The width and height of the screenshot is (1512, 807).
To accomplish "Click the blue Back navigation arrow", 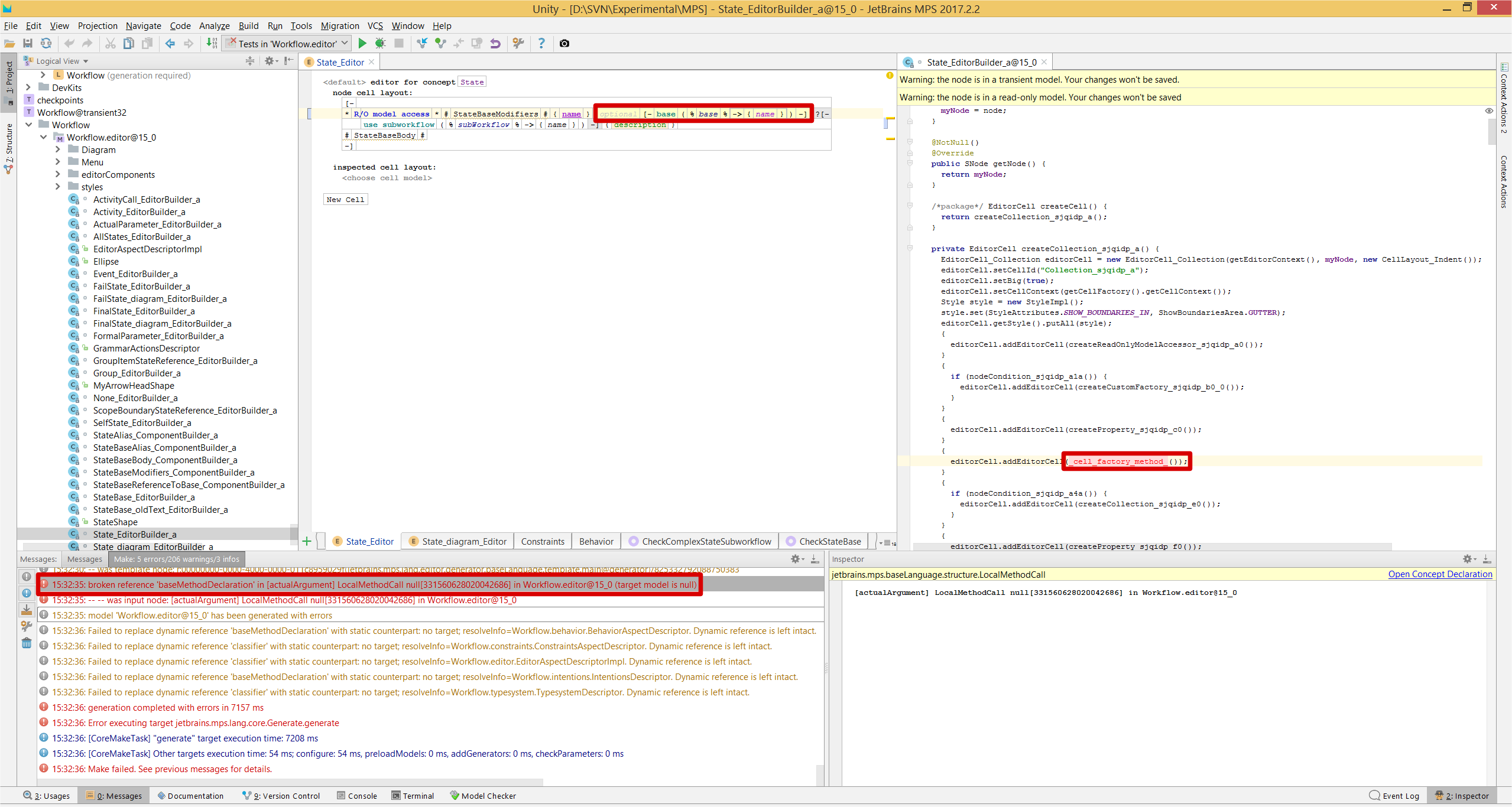I will point(170,43).
